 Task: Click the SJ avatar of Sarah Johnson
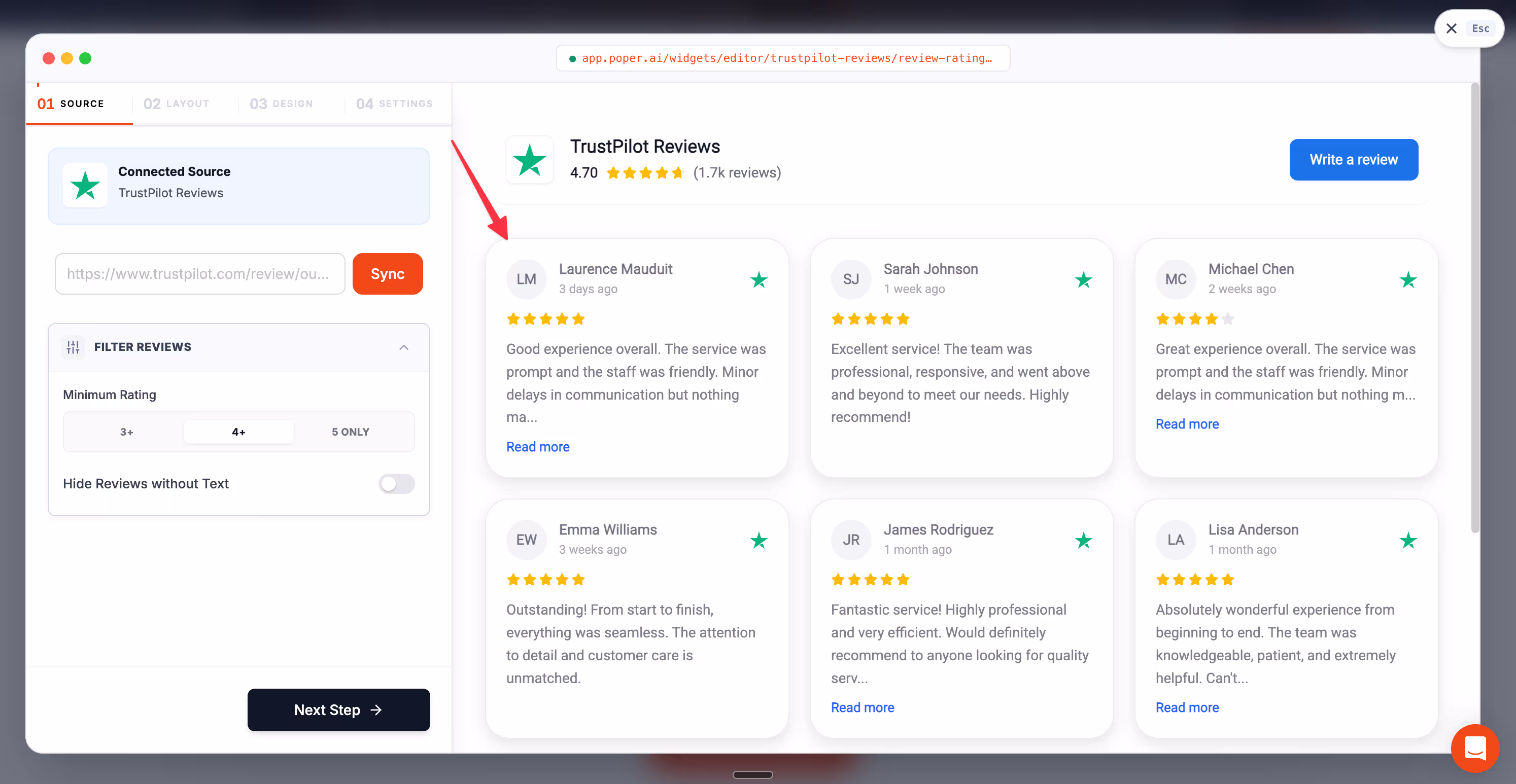click(x=851, y=279)
